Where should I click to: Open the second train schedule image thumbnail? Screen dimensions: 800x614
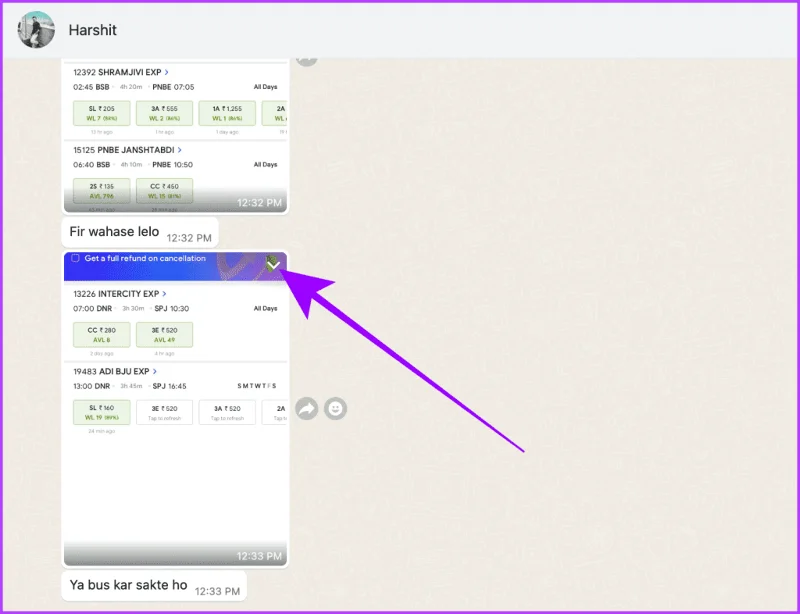point(176,409)
